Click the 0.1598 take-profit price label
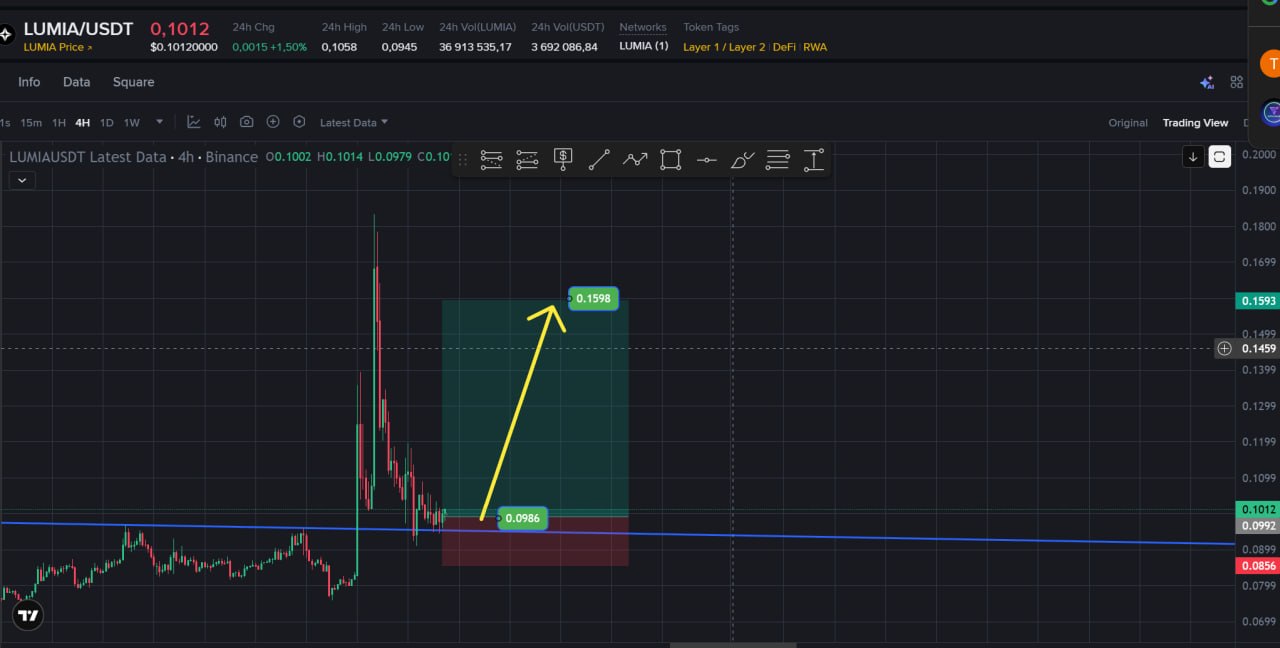 point(594,298)
